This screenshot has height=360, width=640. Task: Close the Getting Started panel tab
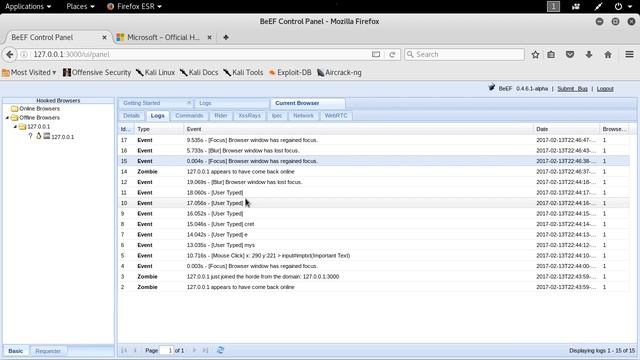tap(189, 103)
